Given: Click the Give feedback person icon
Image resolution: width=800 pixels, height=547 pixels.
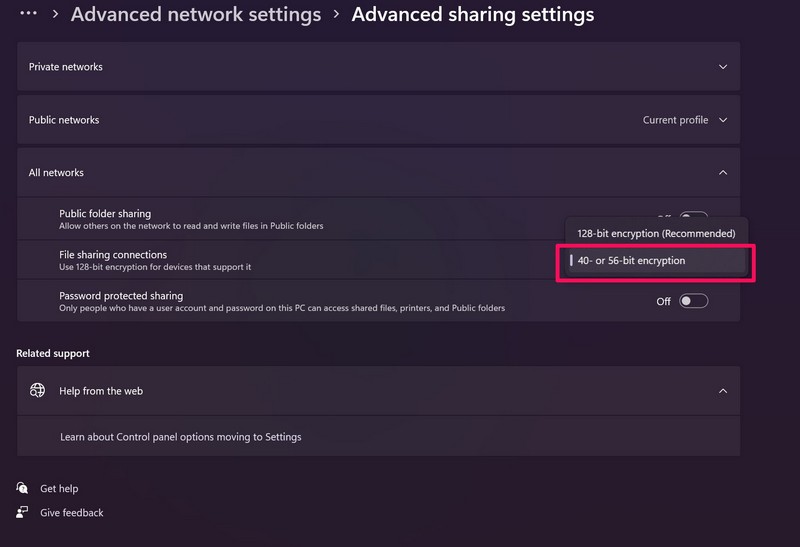Looking at the screenshot, I should click(22, 513).
